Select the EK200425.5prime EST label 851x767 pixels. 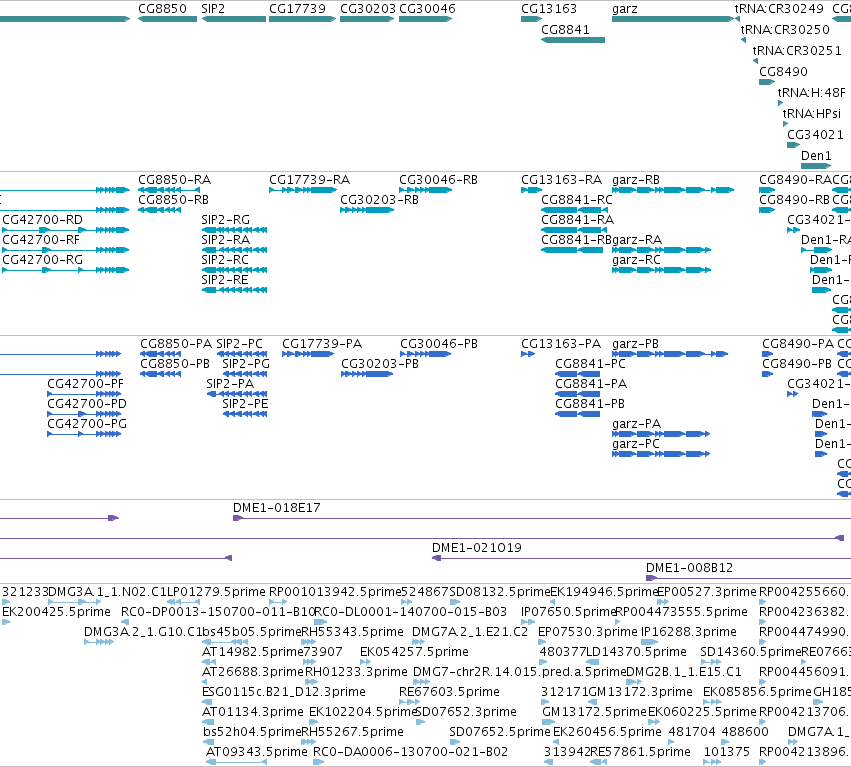coord(56,612)
